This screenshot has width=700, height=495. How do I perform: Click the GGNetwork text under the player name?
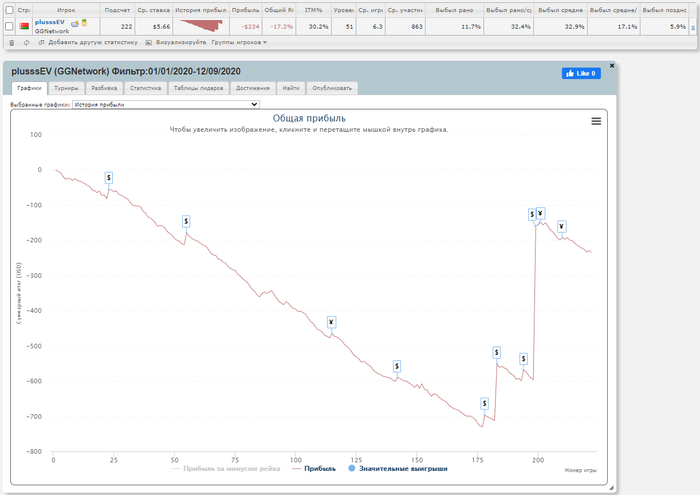click(52, 31)
